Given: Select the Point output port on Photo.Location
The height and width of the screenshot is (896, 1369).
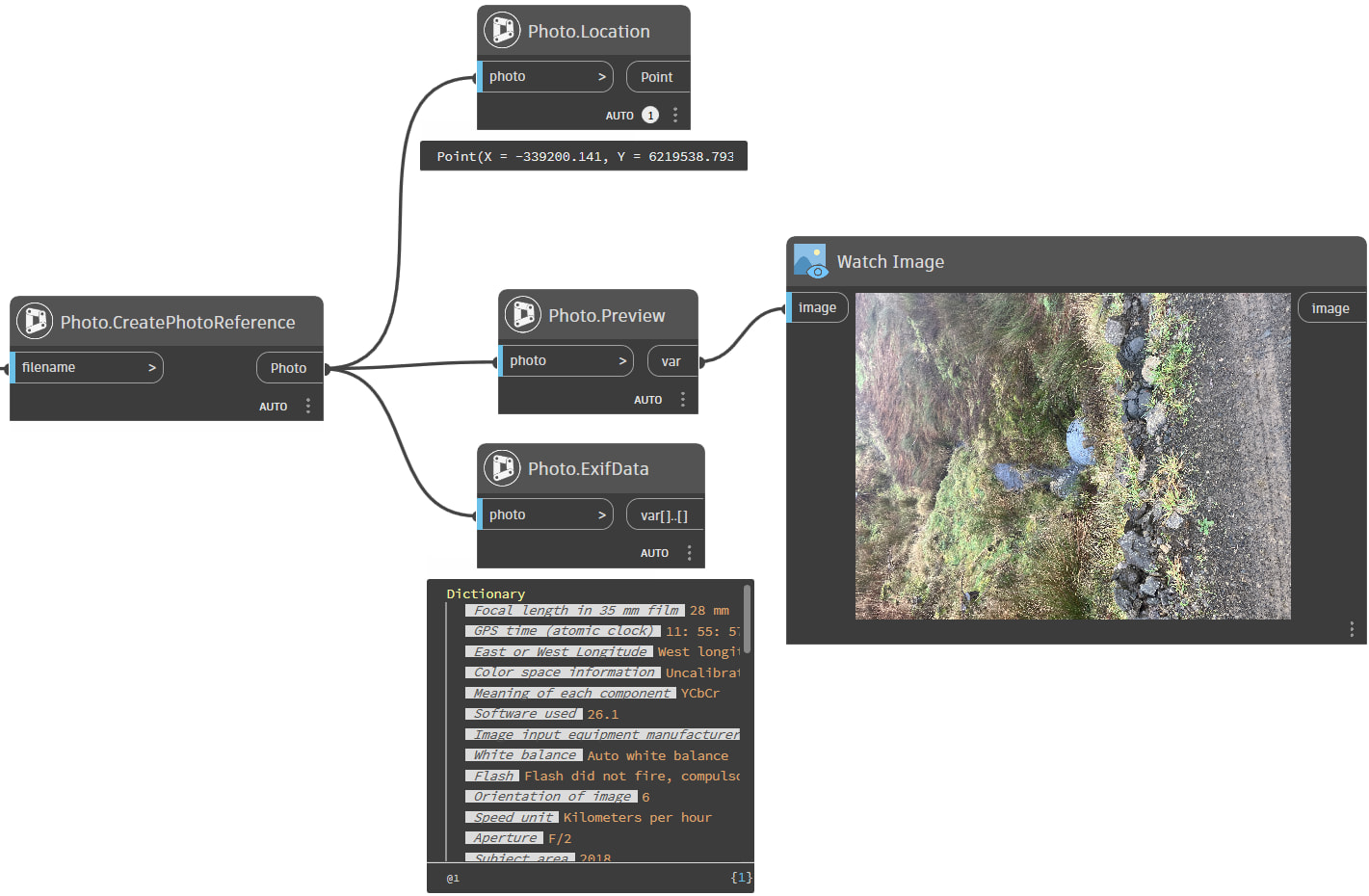Looking at the screenshot, I should pyautogui.click(x=657, y=76).
